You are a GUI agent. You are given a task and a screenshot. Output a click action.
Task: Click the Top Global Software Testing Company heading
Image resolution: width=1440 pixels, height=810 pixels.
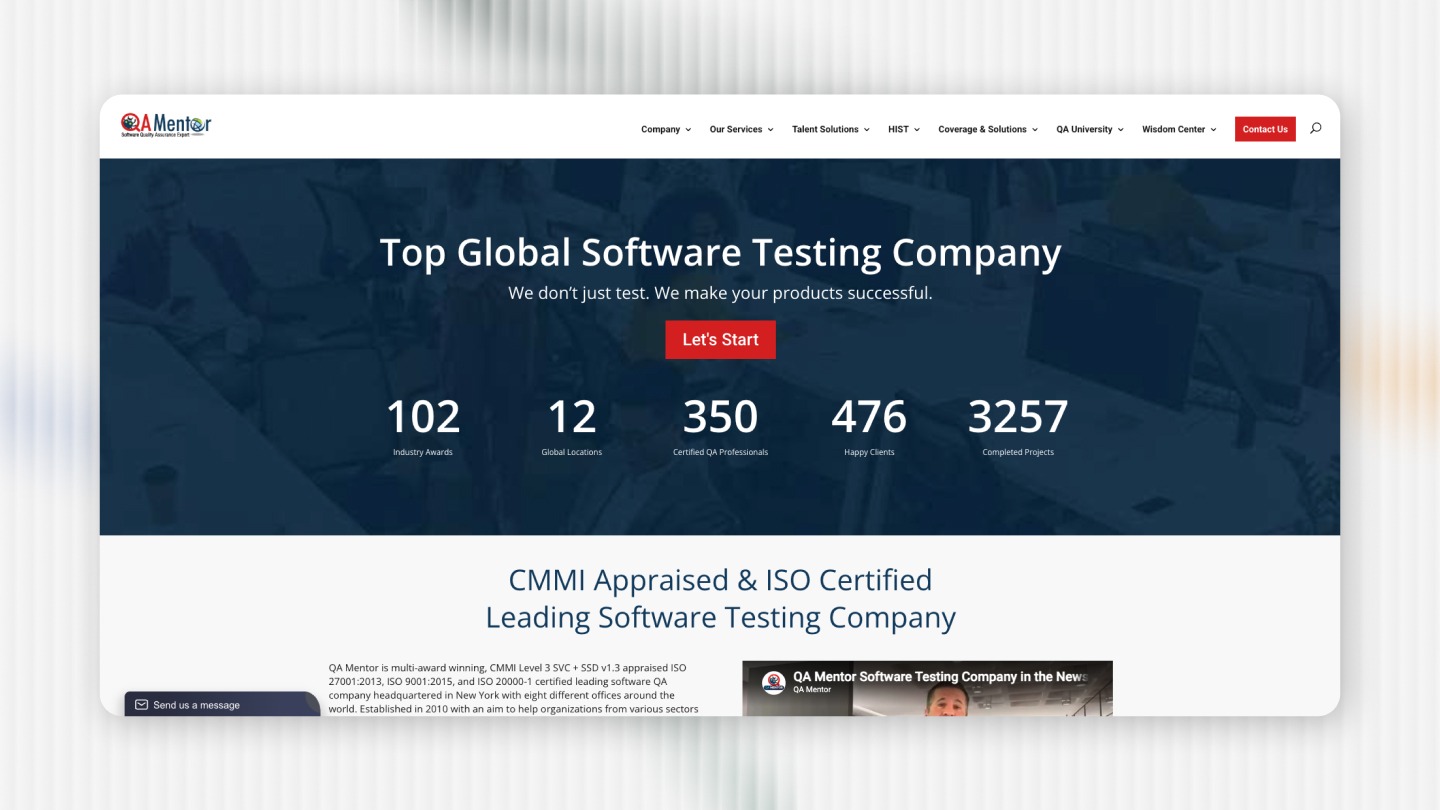click(720, 253)
